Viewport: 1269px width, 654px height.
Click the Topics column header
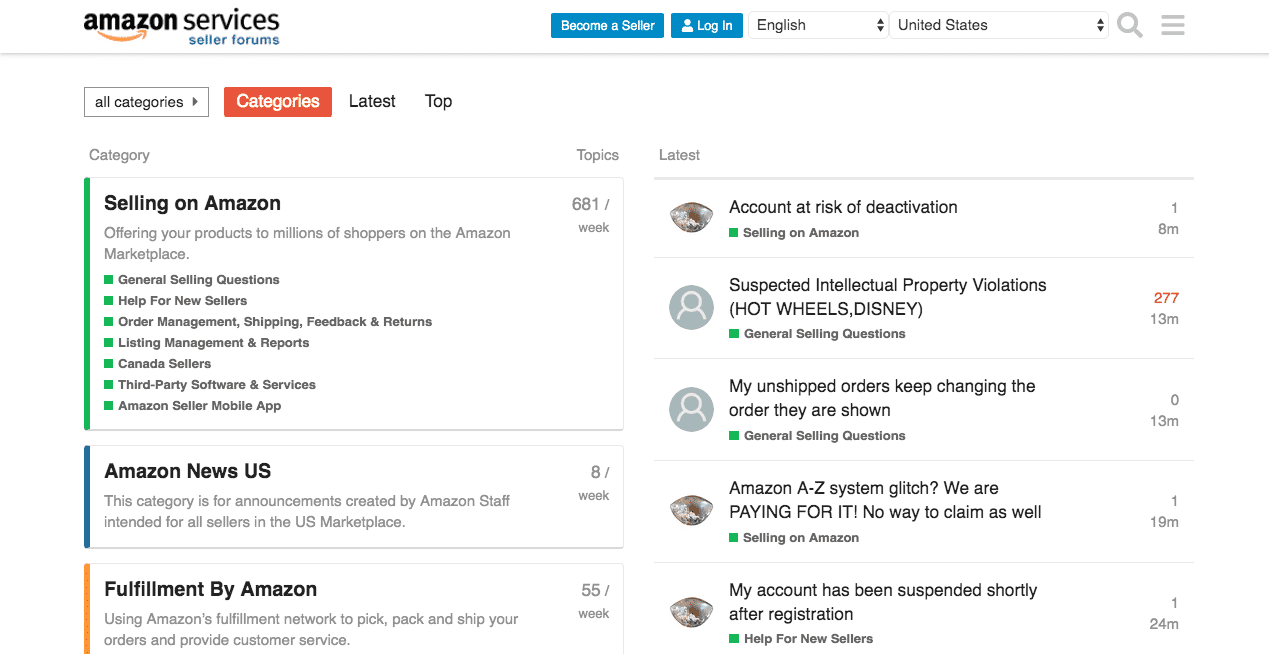[x=598, y=155]
